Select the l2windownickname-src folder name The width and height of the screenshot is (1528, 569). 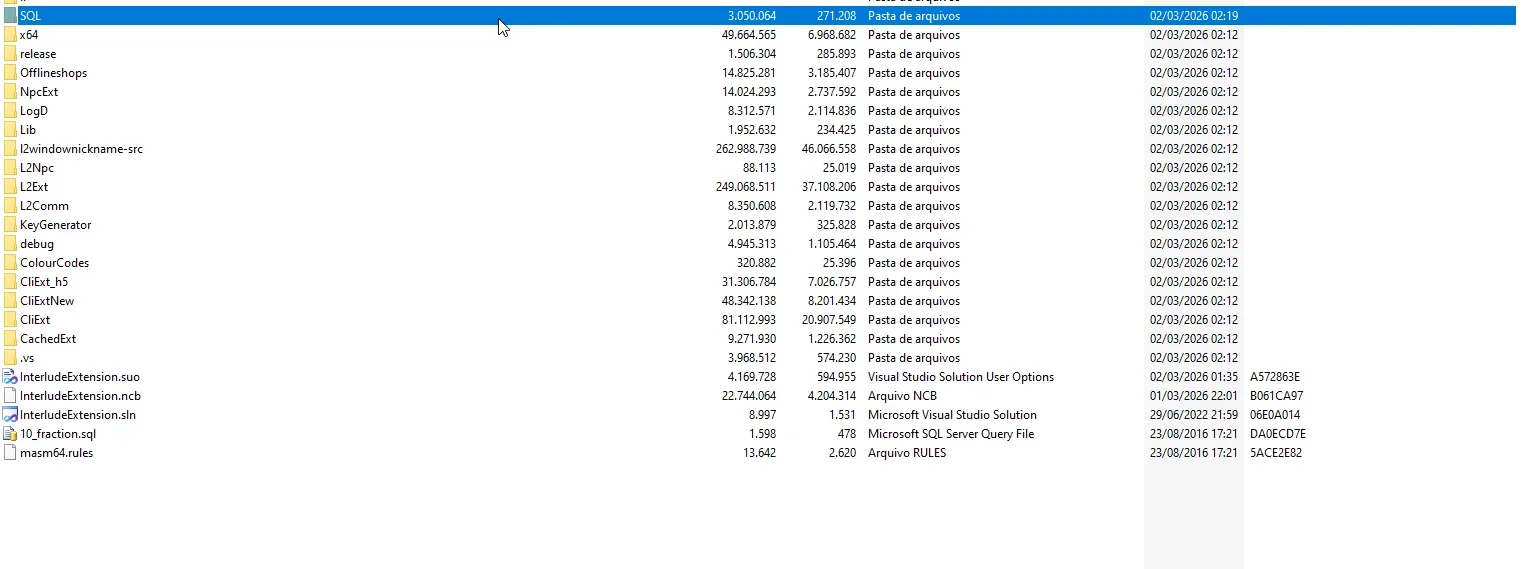pos(81,149)
